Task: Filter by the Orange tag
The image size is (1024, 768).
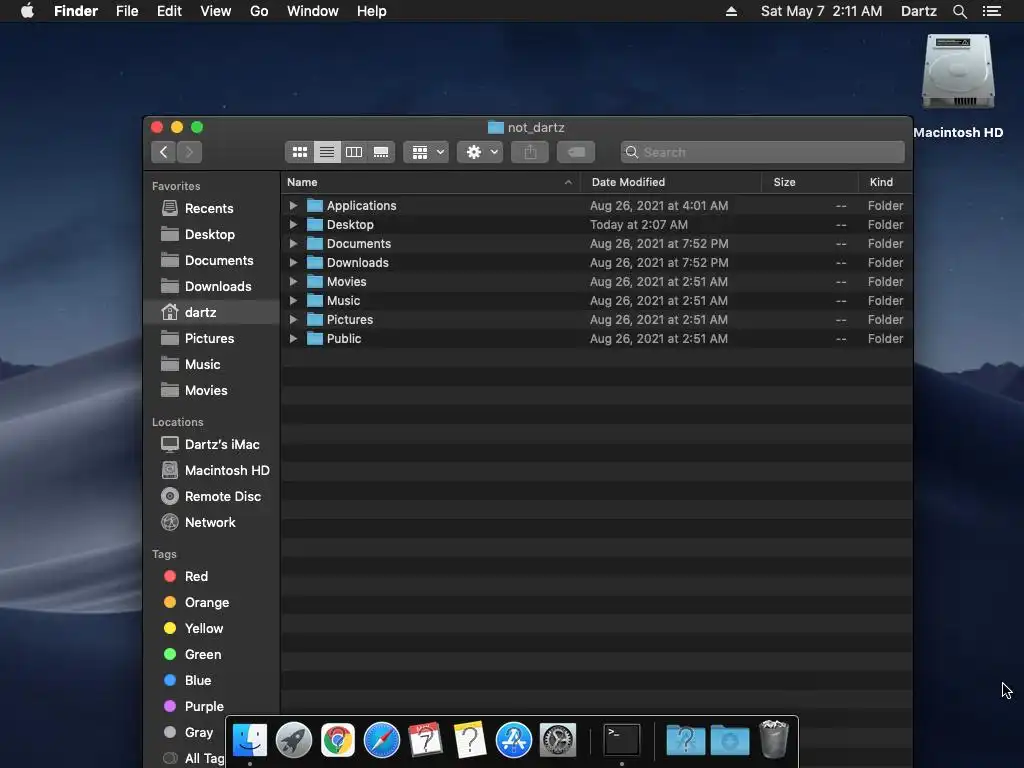Action: [x=212, y=603]
